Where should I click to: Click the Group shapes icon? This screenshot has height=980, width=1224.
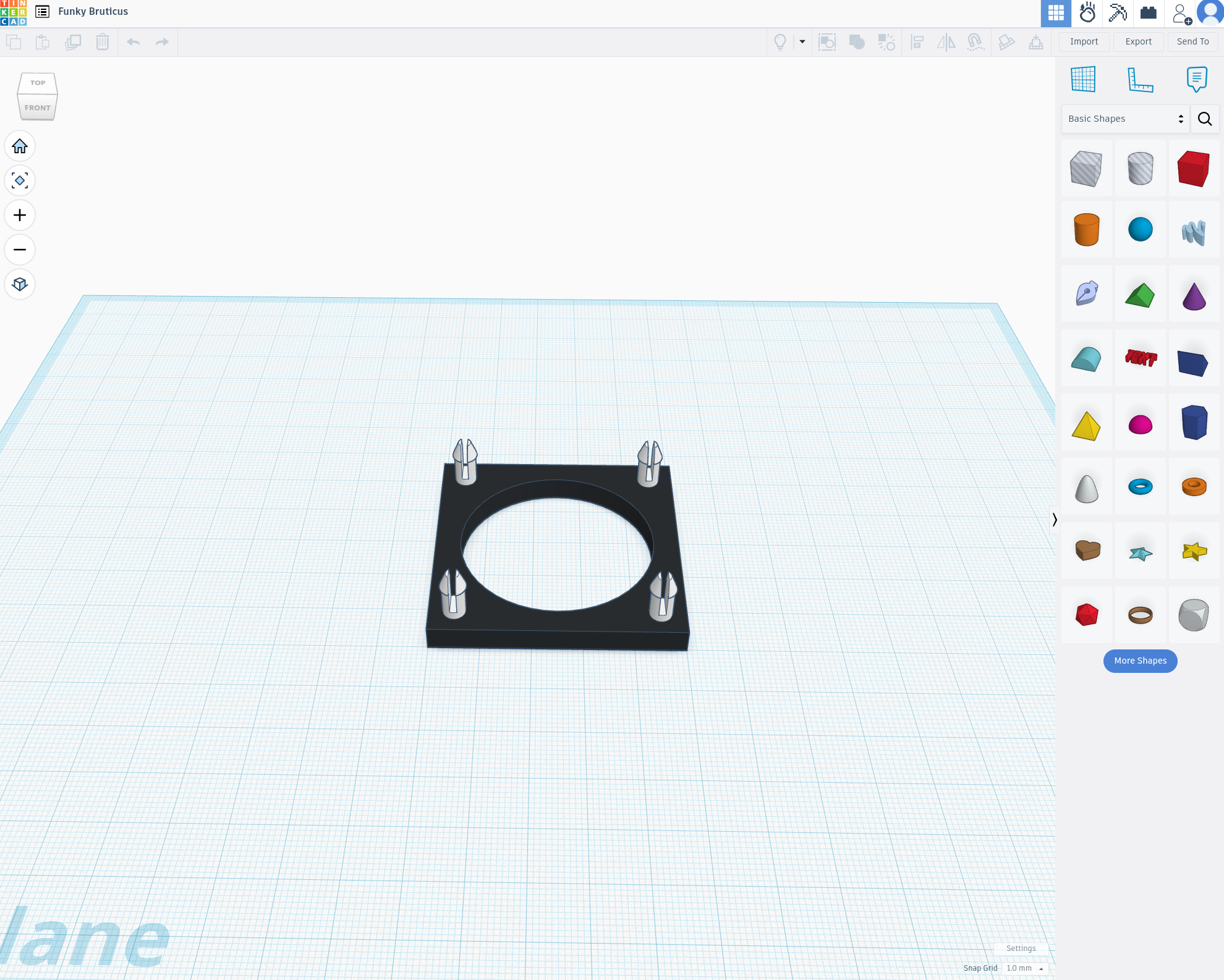tap(857, 42)
